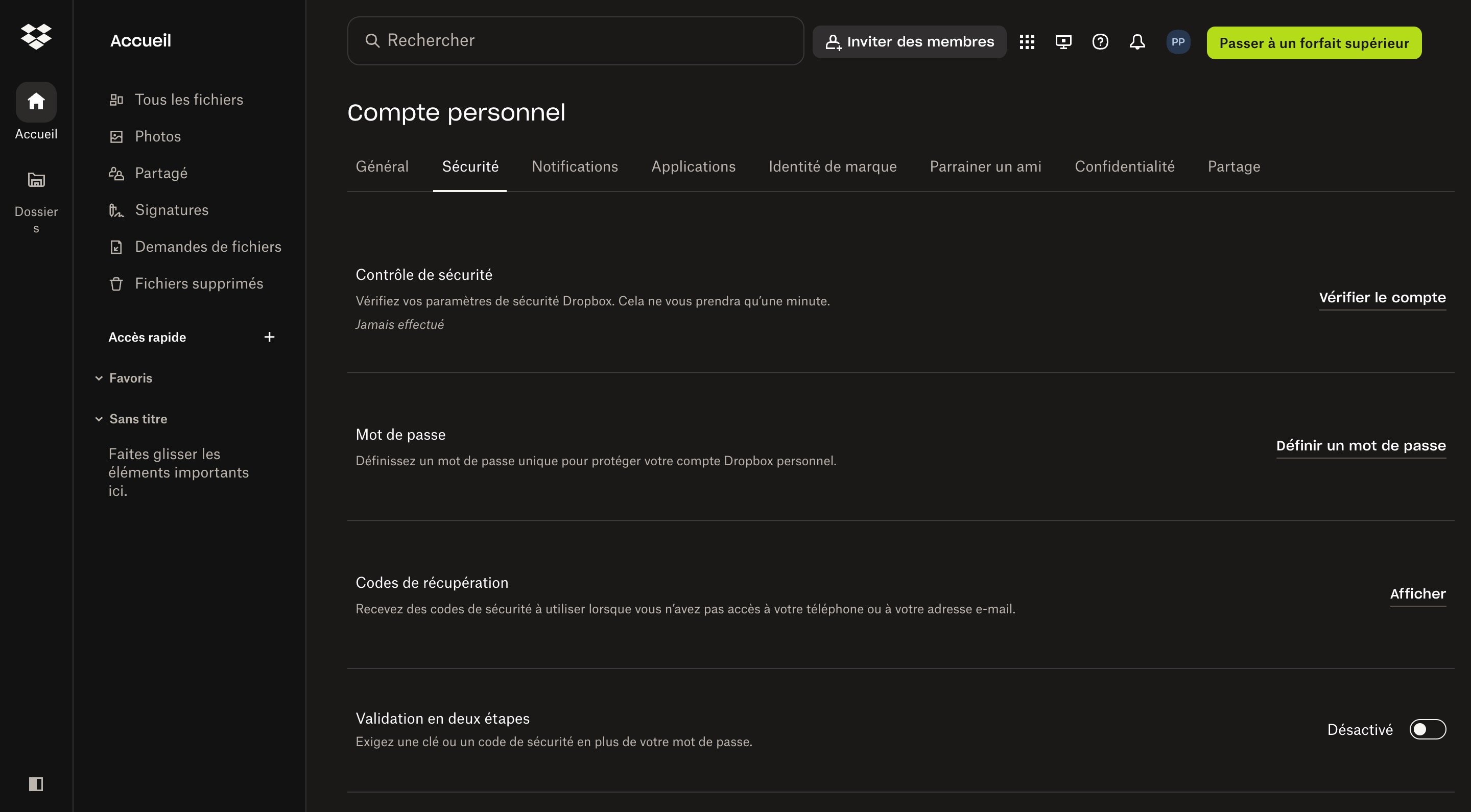The width and height of the screenshot is (1471, 812).
Task: Click the Dropbox logo
Action: [x=36, y=37]
